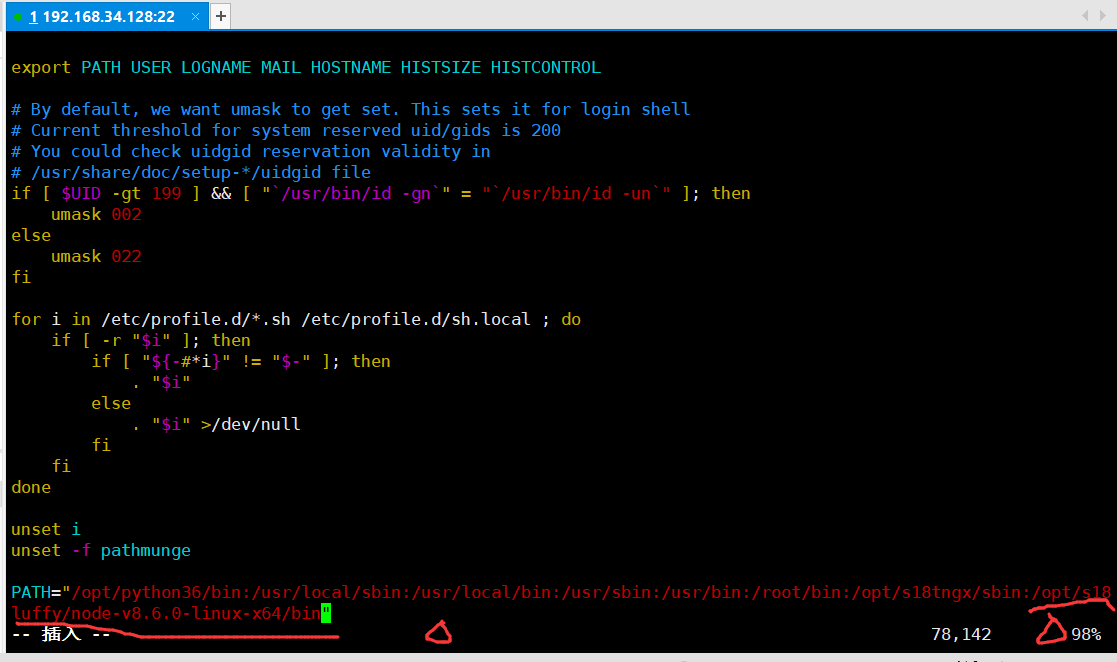Image resolution: width=1117 pixels, height=662 pixels.
Task: Click the 'if [ "${-#*i}" != "$-" ]' line
Action: (x=241, y=361)
